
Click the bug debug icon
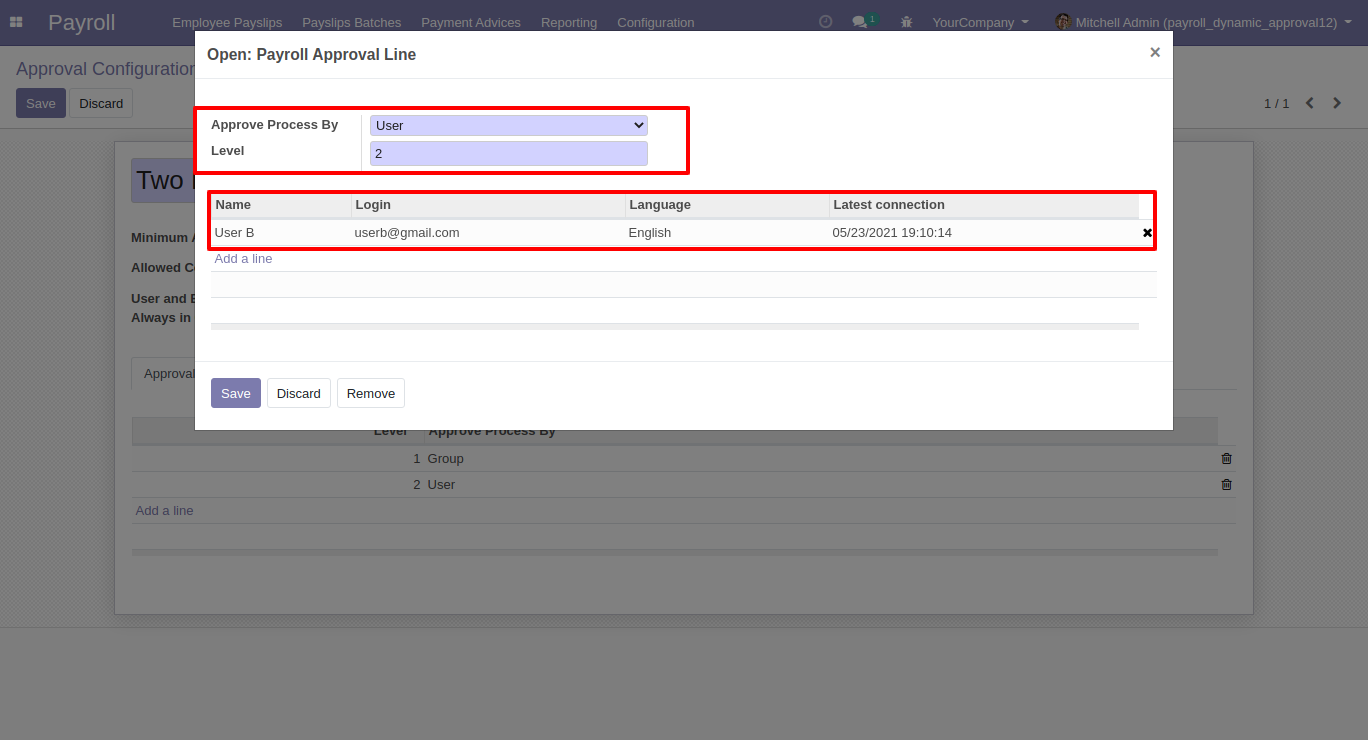[x=906, y=22]
